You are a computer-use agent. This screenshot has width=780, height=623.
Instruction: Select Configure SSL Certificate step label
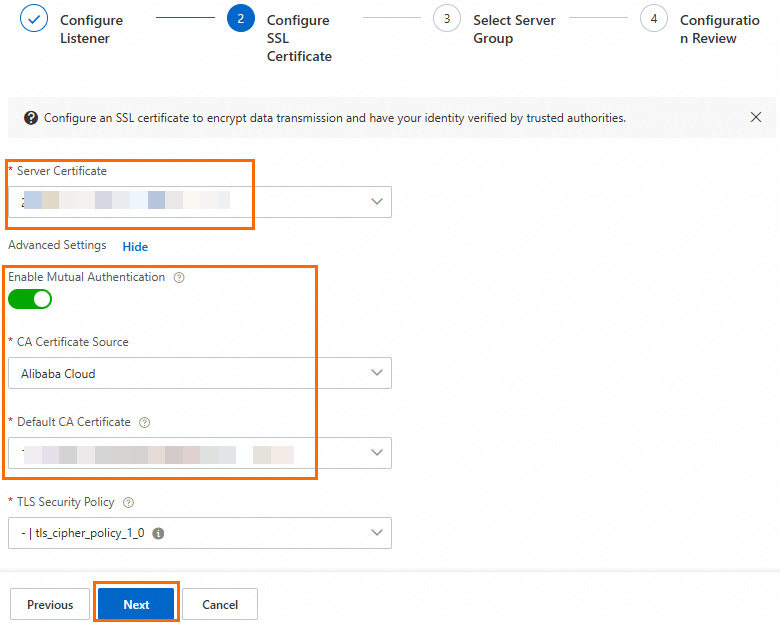click(x=299, y=38)
